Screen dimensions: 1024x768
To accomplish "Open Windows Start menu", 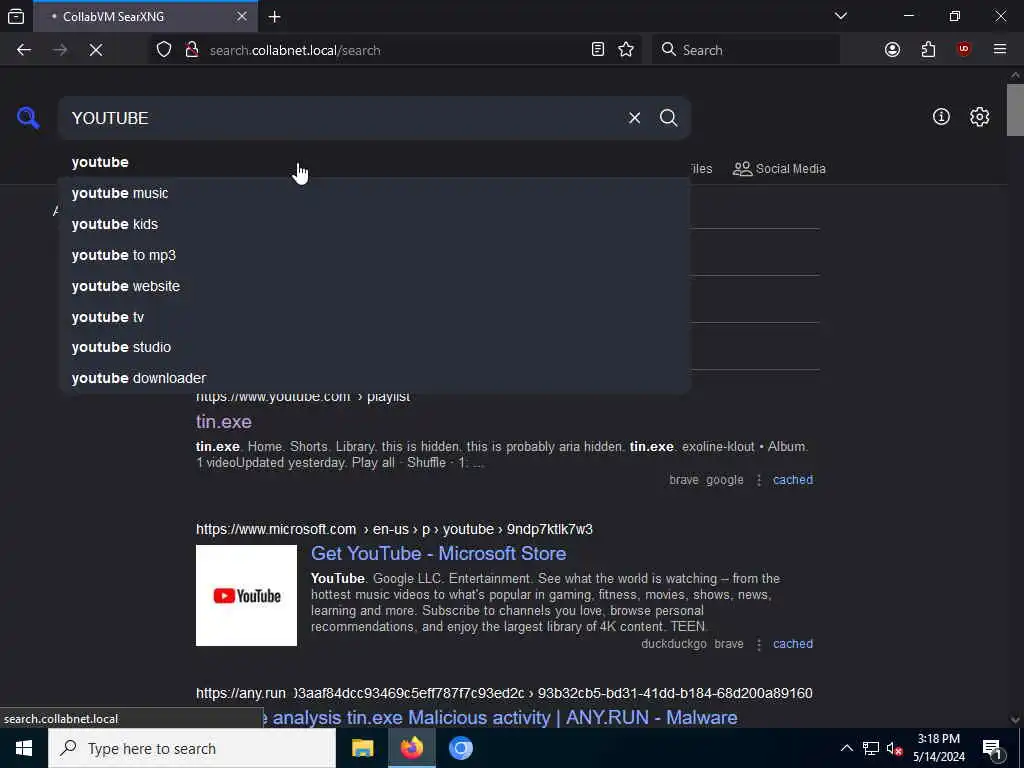I will (24, 748).
